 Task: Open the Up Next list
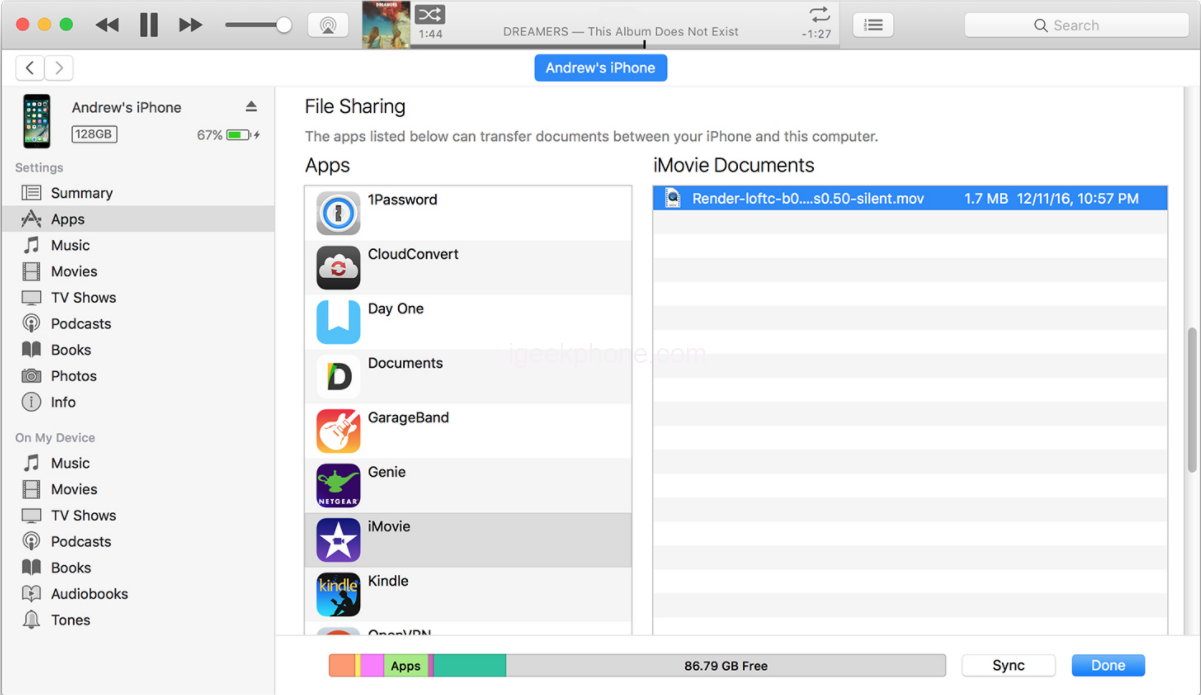873,25
